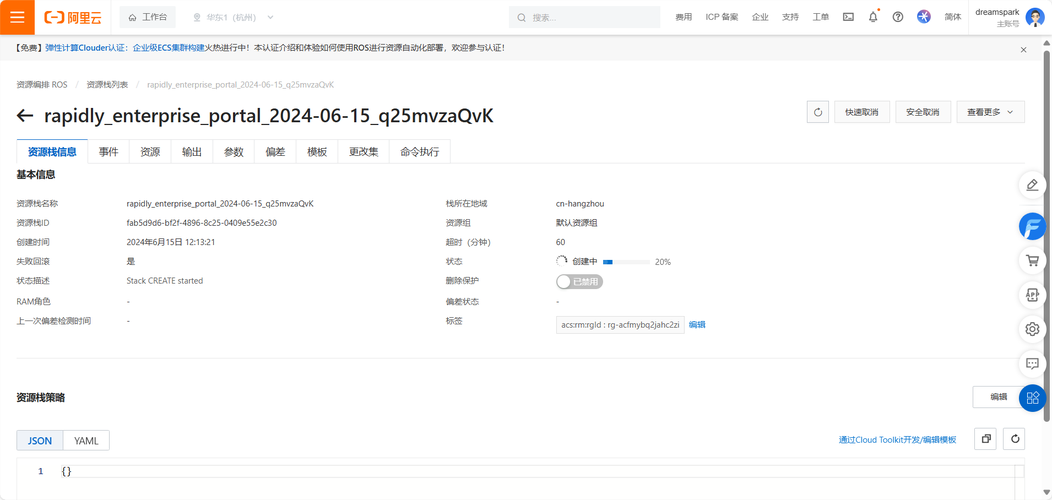Select JSON policy format
Viewport: 1052px width, 500px height.
pos(40,440)
